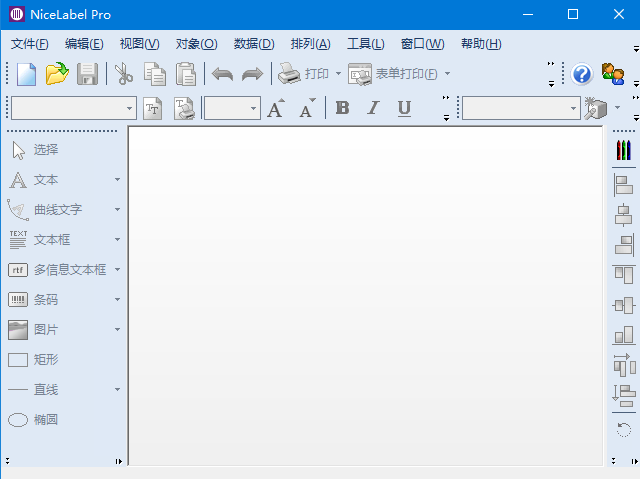Image resolution: width=640 pixels, height=479 pixels.
Task: Open the font size dropdown
Action: [253, 108]
